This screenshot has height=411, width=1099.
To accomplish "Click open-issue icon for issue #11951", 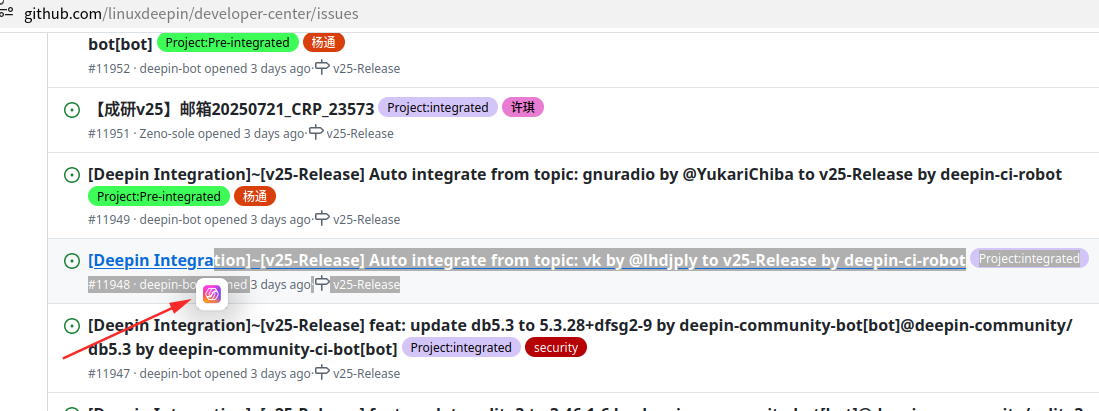I will [x=71, y=110].
